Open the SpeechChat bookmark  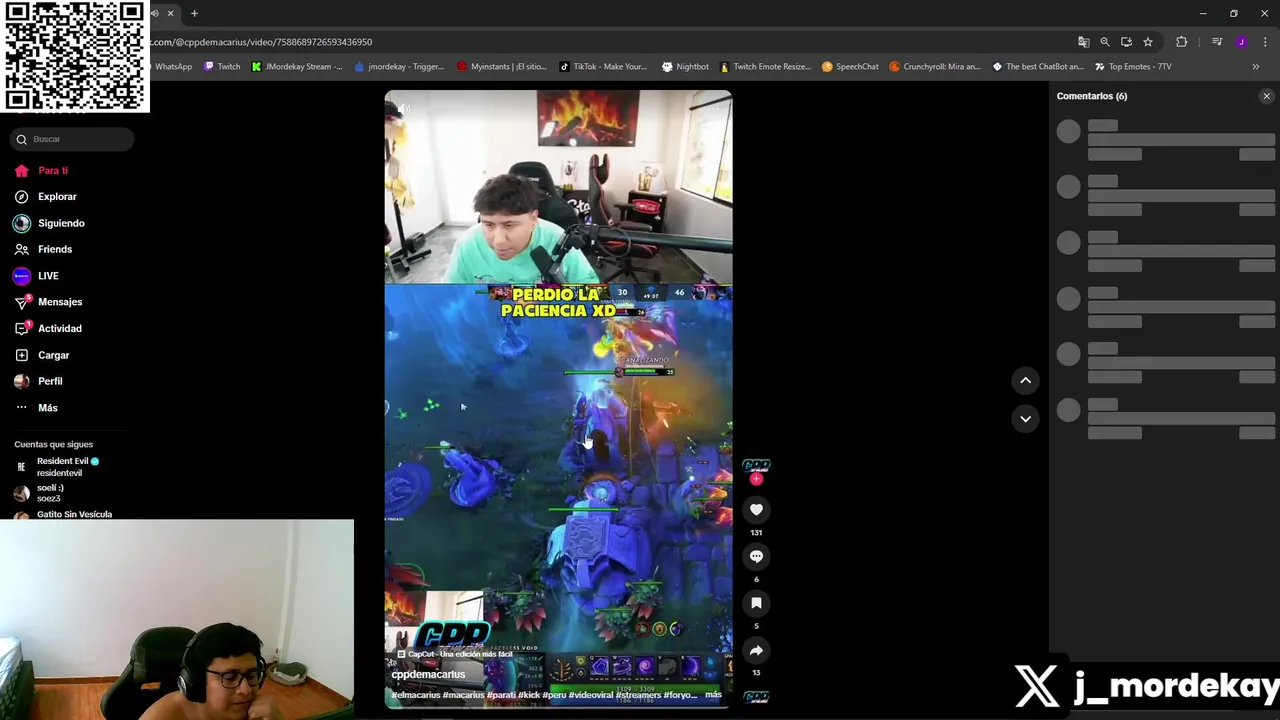click(x=850, y=67)
